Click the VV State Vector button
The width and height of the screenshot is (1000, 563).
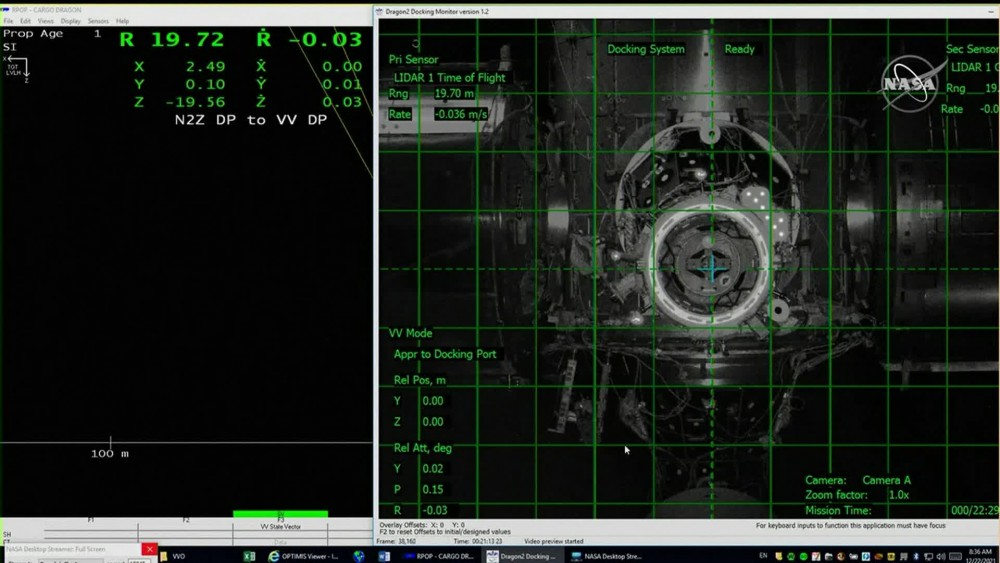(280, 526)
